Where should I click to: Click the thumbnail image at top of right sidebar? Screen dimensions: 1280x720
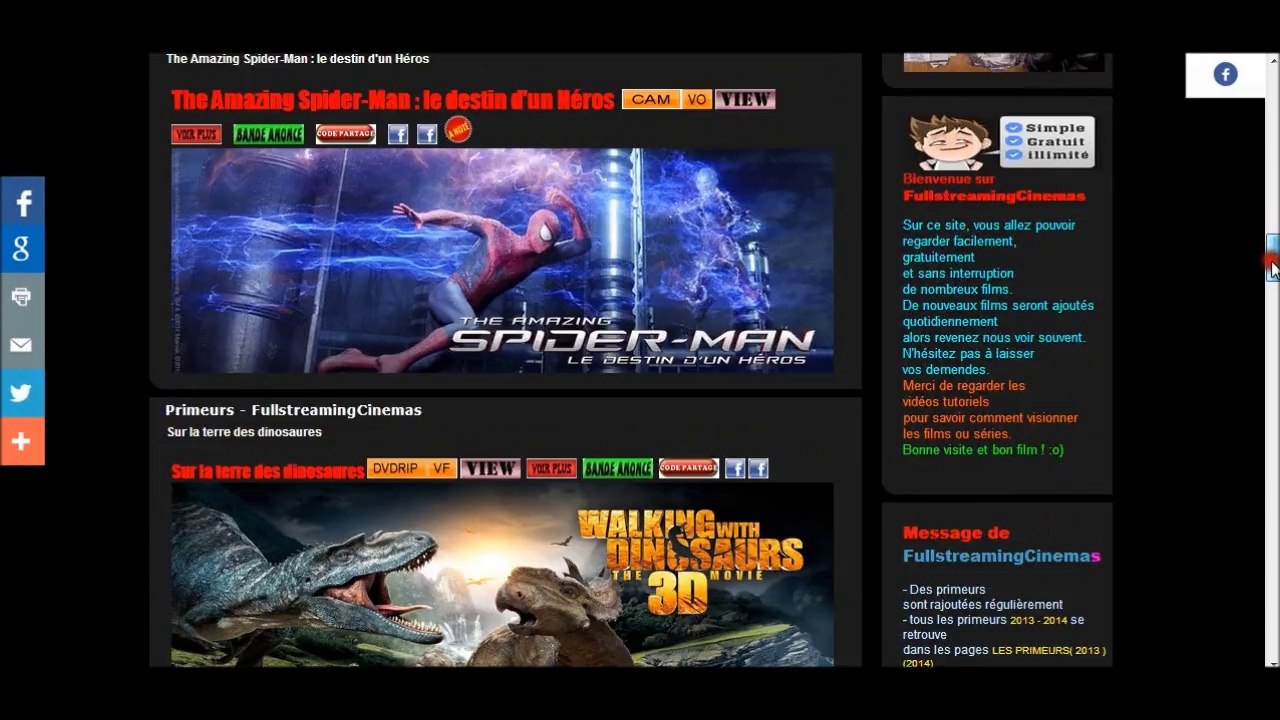click(1004, 62)
